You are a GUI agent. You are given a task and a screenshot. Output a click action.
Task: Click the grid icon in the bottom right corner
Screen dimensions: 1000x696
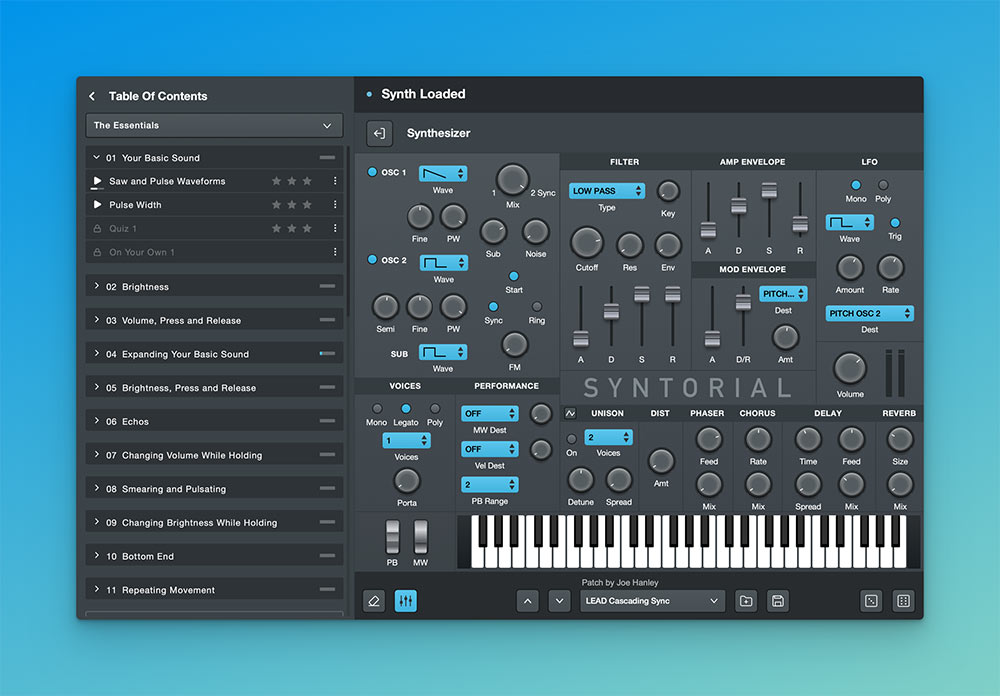pos(903,600)
